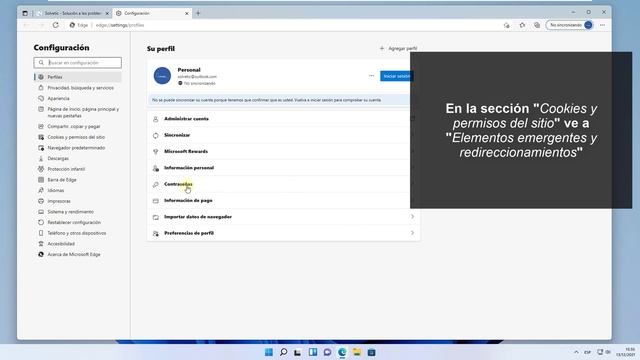The width and height of the screenshot is (640, 360).
Task: Open a new tab with plus button
Action: (x=198, y=13)
